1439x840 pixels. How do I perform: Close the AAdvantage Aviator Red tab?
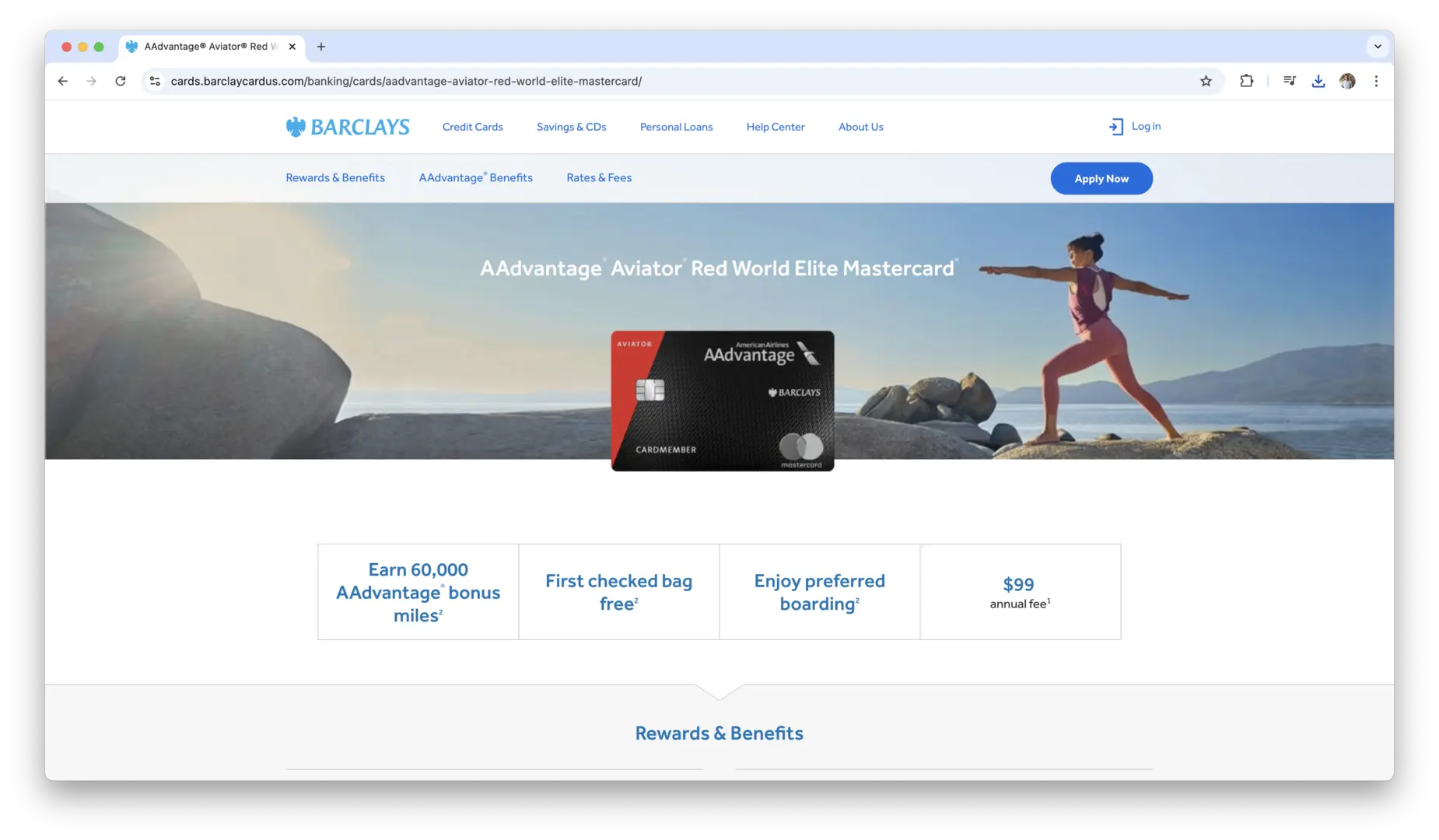coord(292,47)
